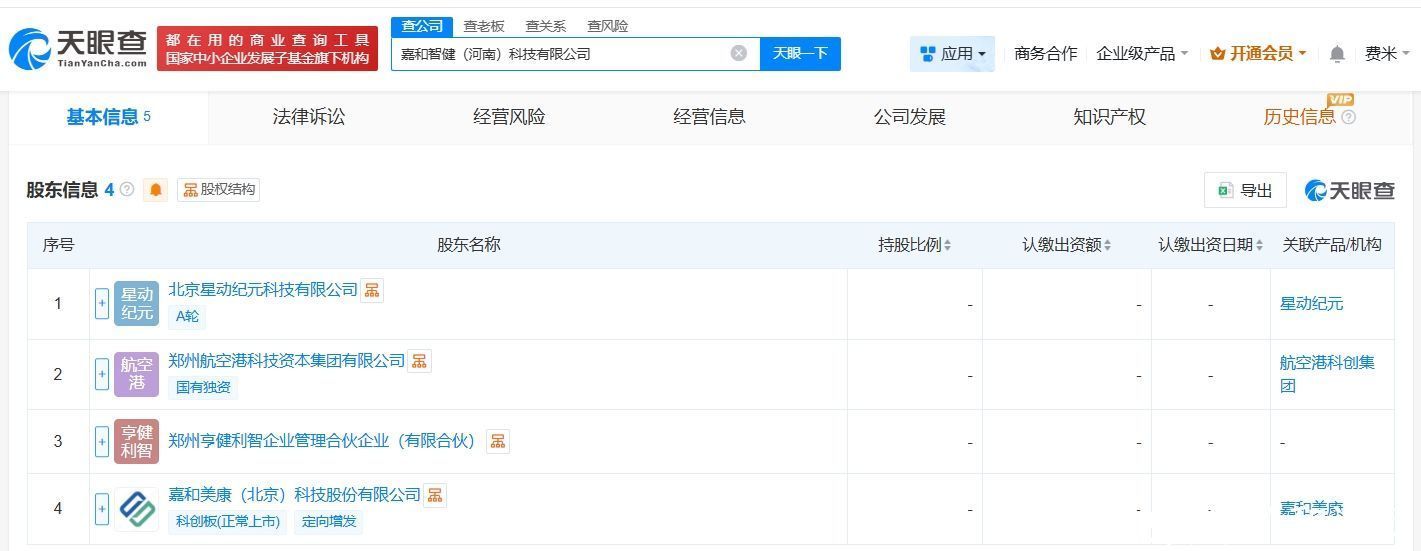Image resolution: width=1421 pixels, height=551 pixels.
Task: Switch to the 基本信息 tab
Action: point(109,117)
